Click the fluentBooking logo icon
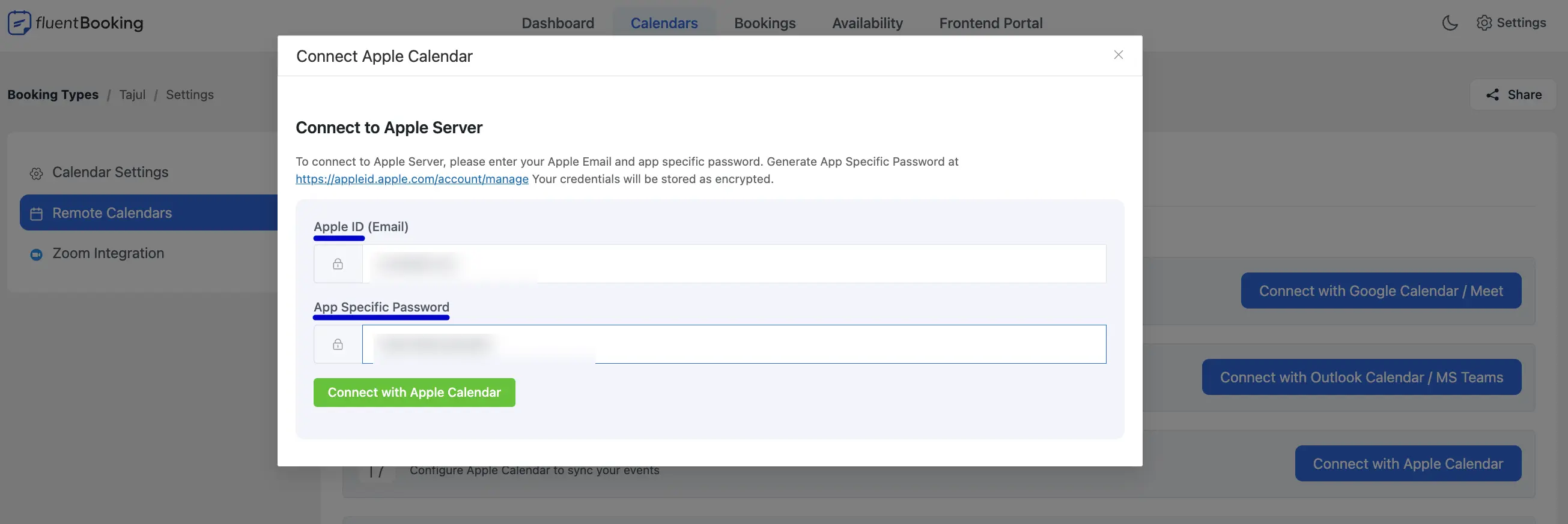 (x=19, y=23)
